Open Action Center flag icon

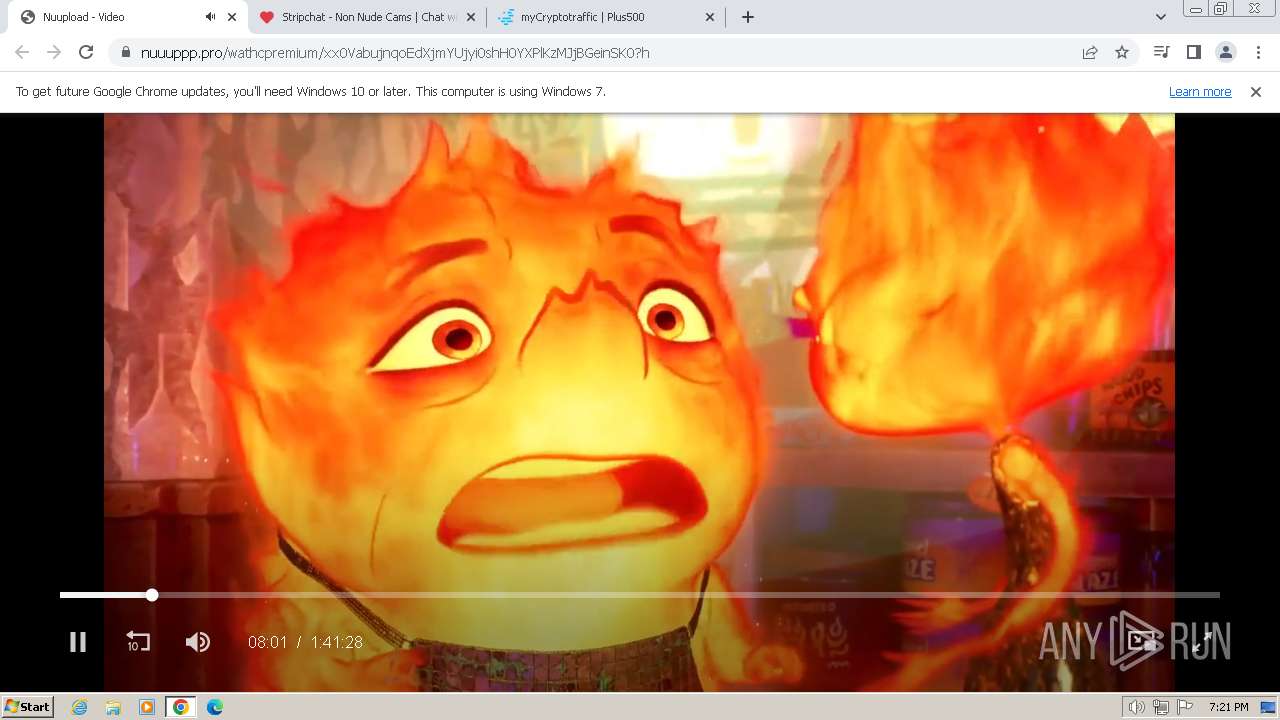click(1185, 707)
